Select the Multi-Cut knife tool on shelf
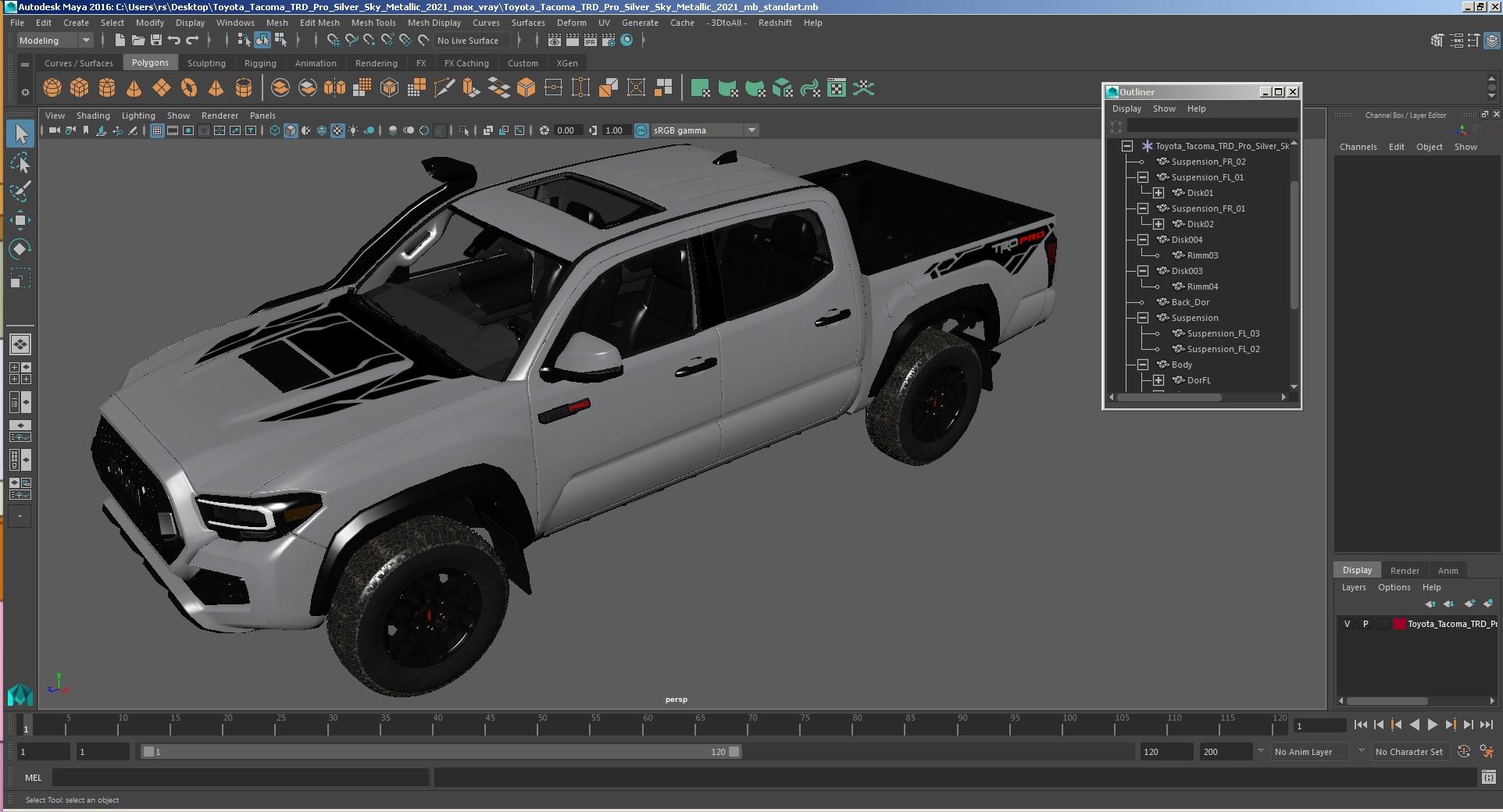 click(444, 88)
